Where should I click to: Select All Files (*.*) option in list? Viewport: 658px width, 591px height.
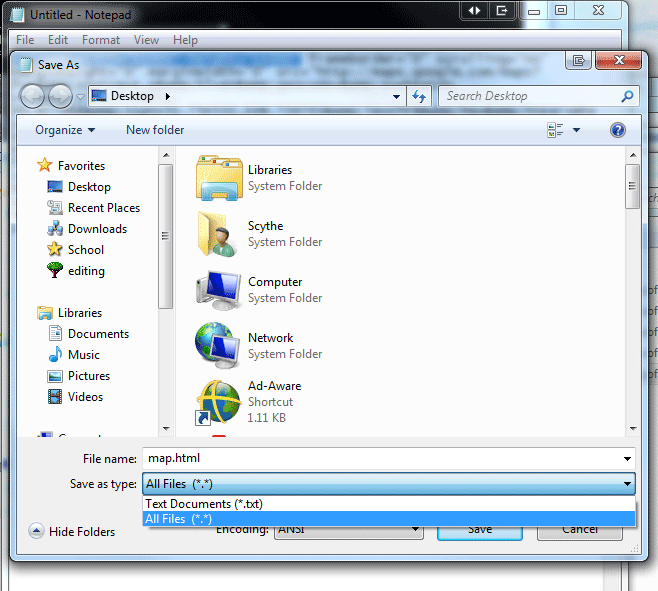389,519
